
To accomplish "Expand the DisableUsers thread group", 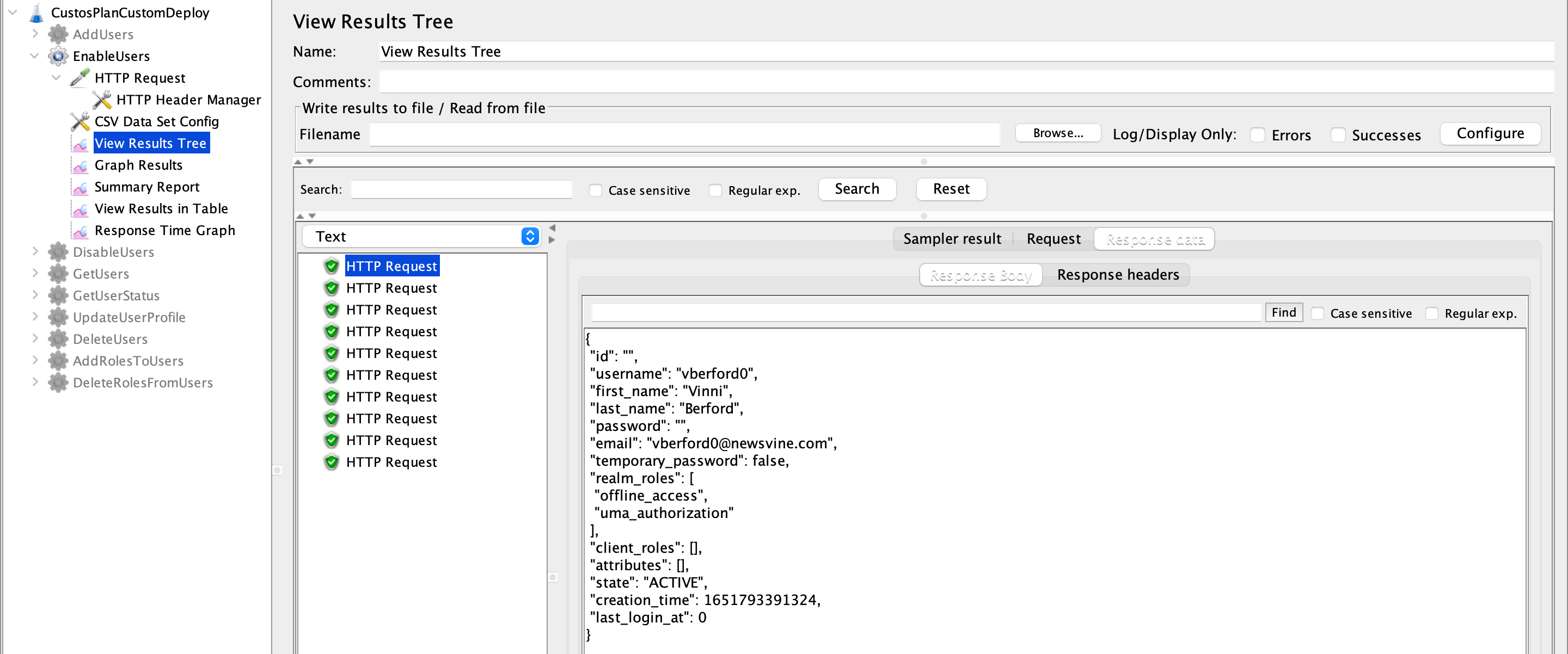I will tap(35, 252).
